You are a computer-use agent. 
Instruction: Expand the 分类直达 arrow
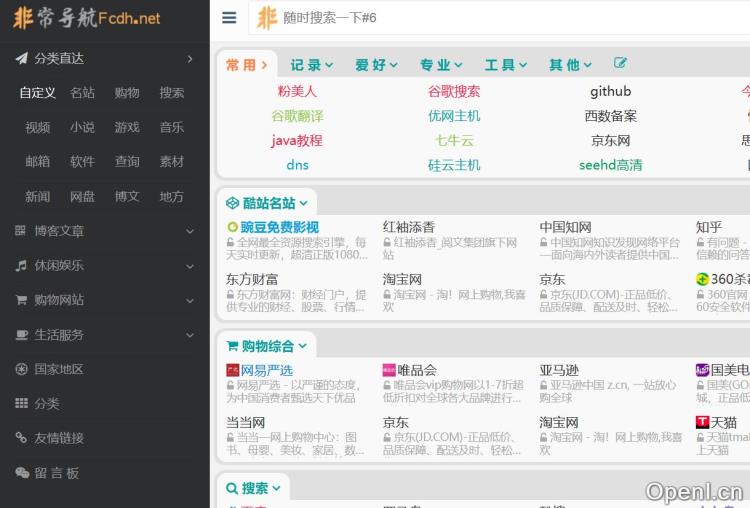point(190,59)
